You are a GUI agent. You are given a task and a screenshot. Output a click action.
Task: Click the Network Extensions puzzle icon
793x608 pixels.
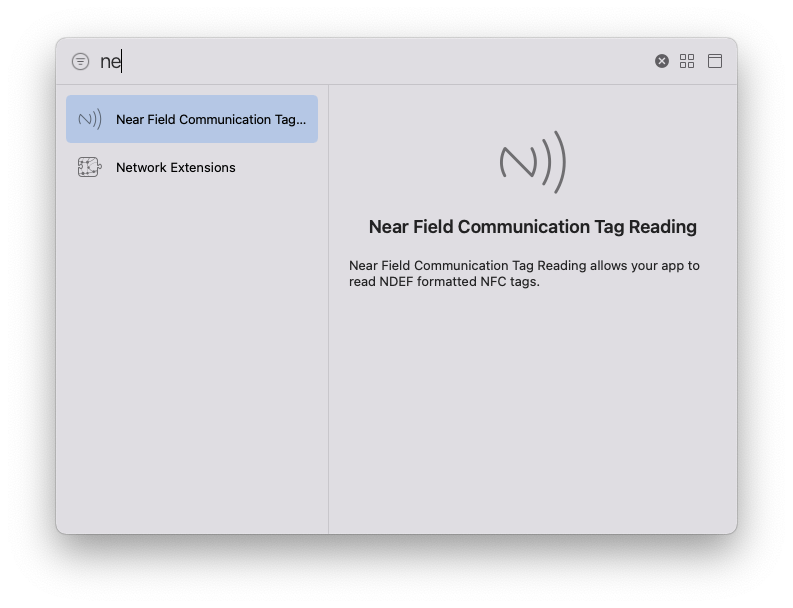[90, 167]
